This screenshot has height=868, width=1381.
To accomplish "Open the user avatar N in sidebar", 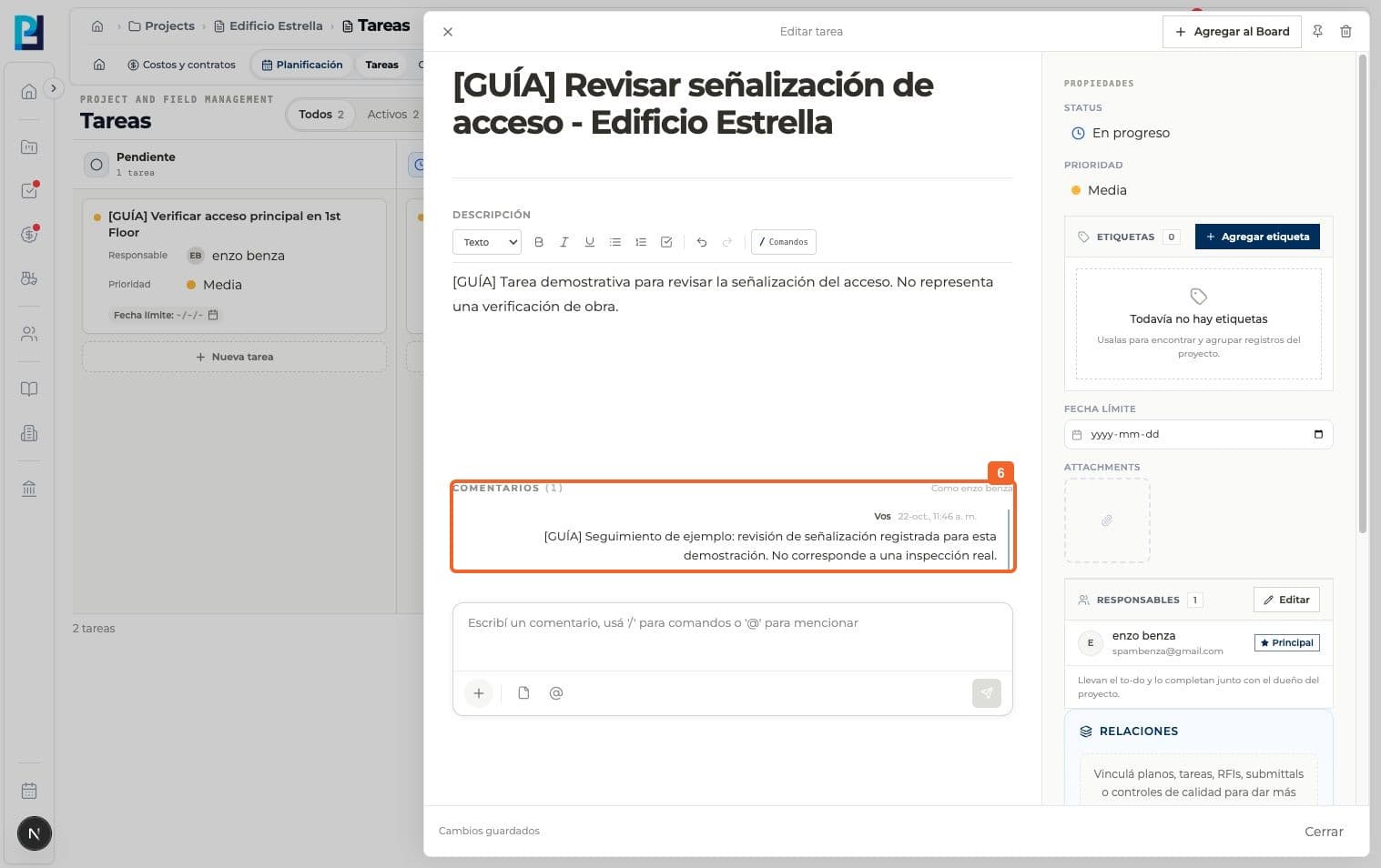I will pos(35,833).
